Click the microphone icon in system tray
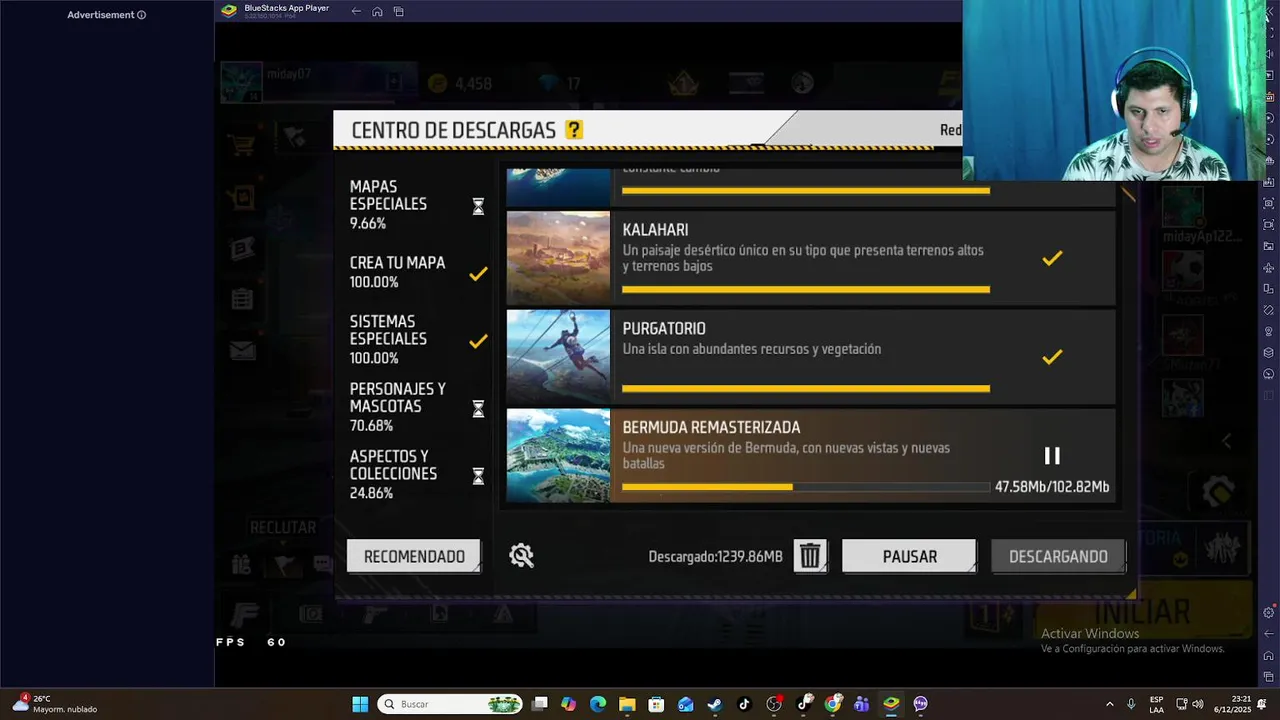 1131,704
